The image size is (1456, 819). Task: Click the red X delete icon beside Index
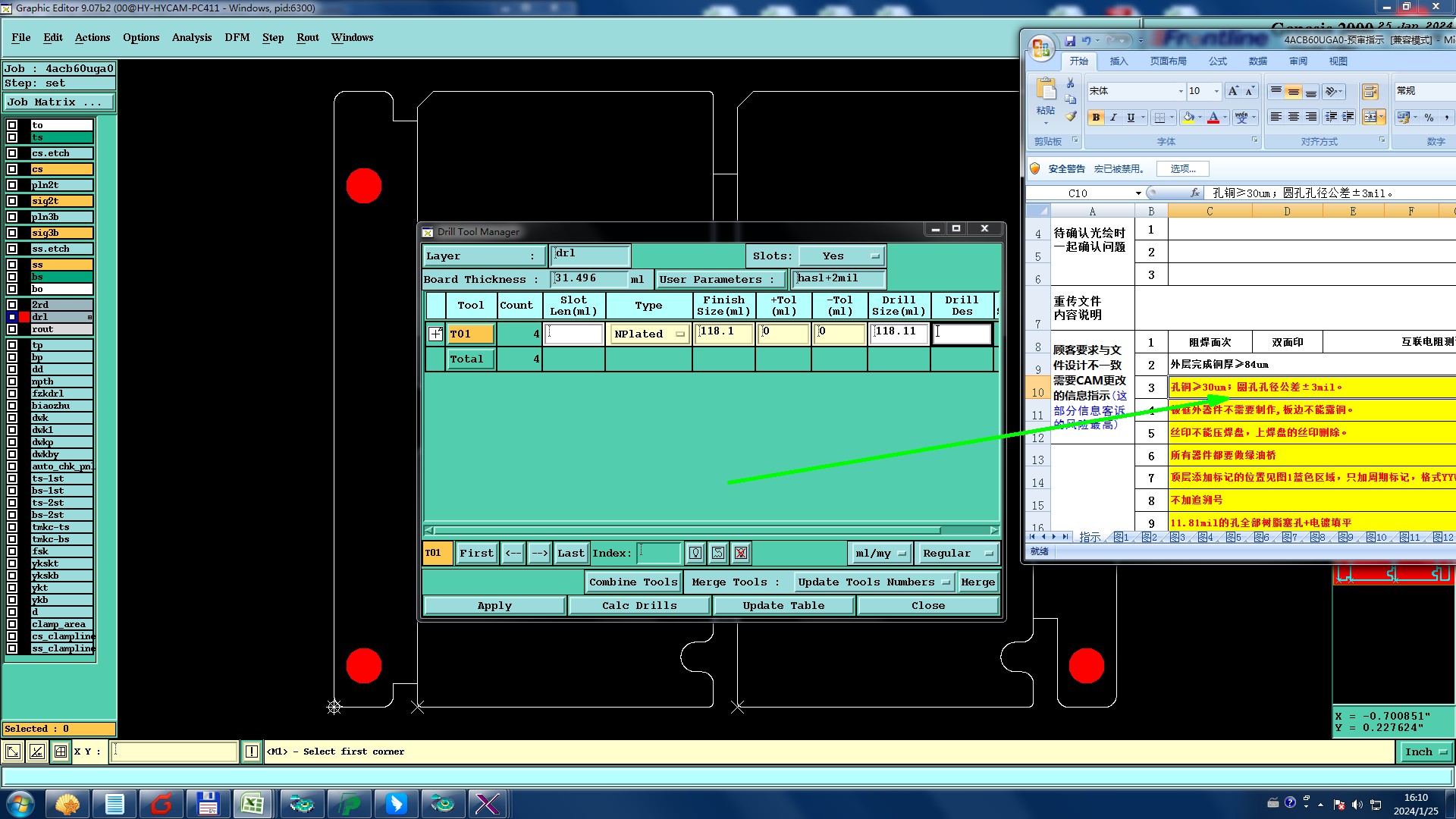click(x=741, y=554)
